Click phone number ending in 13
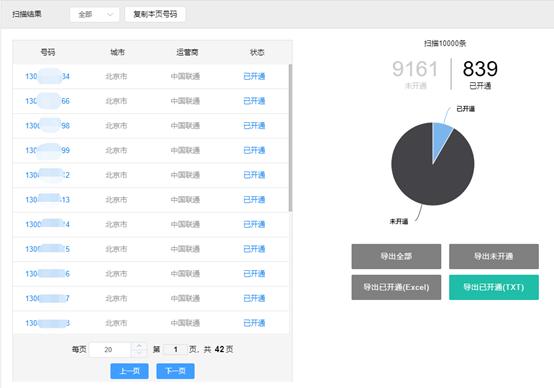 [47, 200]
